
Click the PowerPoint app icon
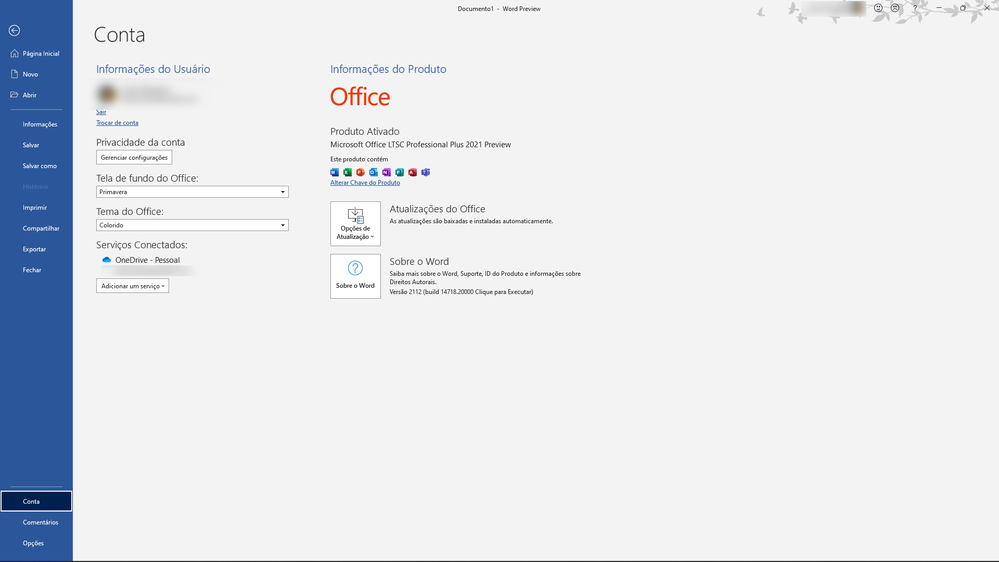[361, 172]
